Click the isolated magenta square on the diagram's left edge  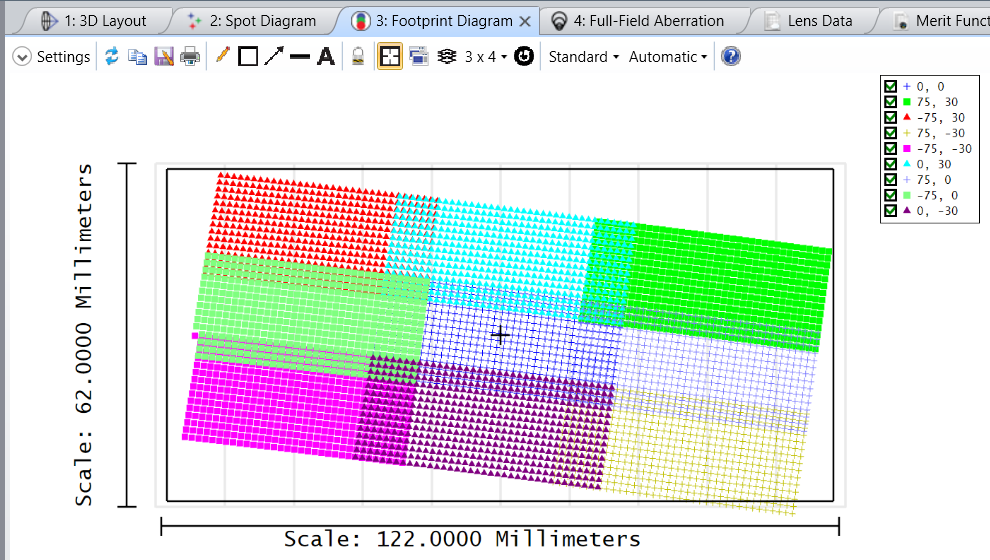[x=194, y=336]
